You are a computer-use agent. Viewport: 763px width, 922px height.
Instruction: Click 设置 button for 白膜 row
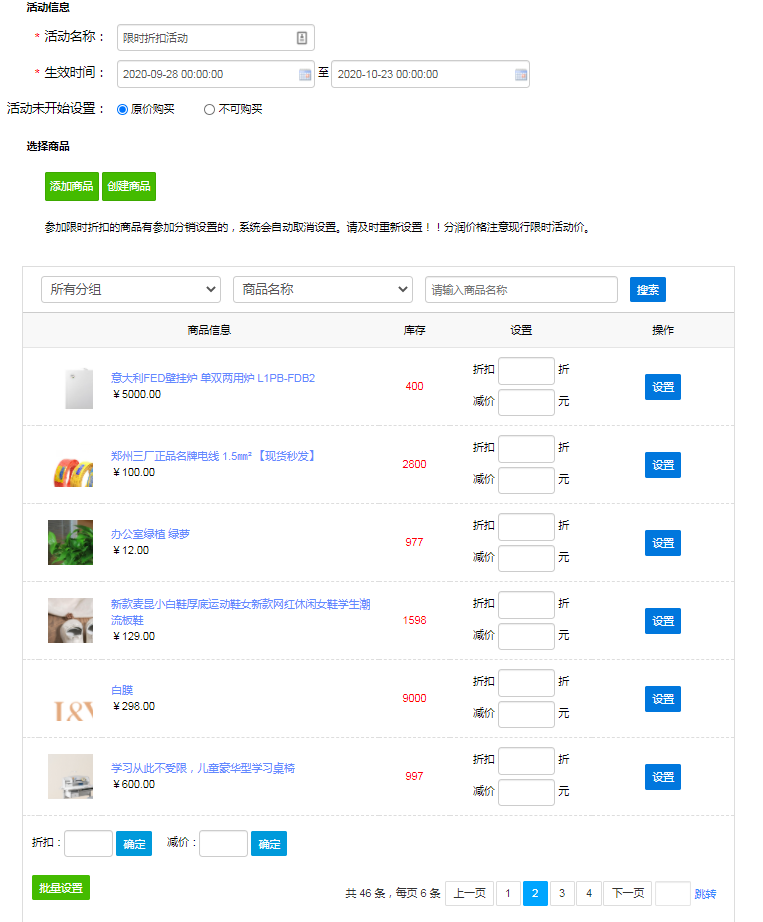coord(662,699)
